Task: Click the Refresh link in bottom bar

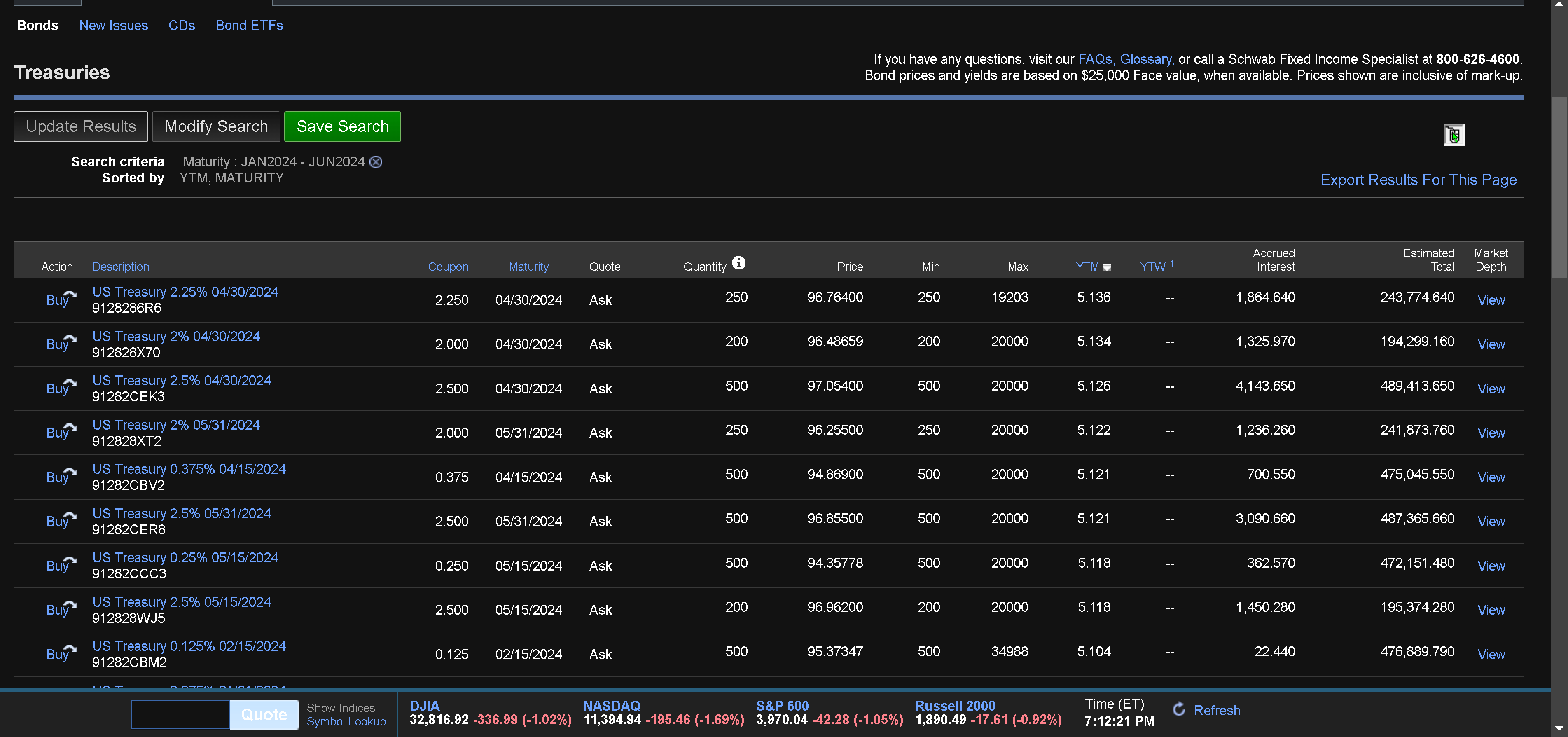Action: [x=1217, y=710]
